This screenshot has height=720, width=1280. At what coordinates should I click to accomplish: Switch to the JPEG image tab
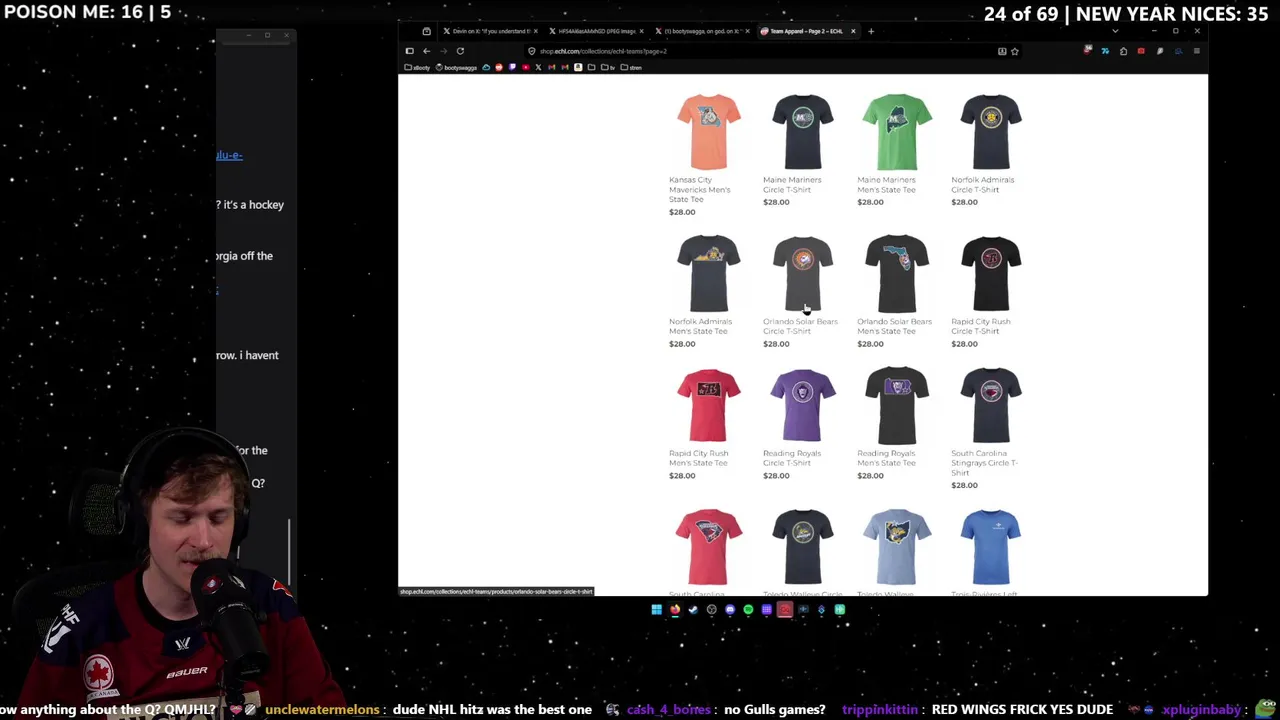tap(595, 31)
